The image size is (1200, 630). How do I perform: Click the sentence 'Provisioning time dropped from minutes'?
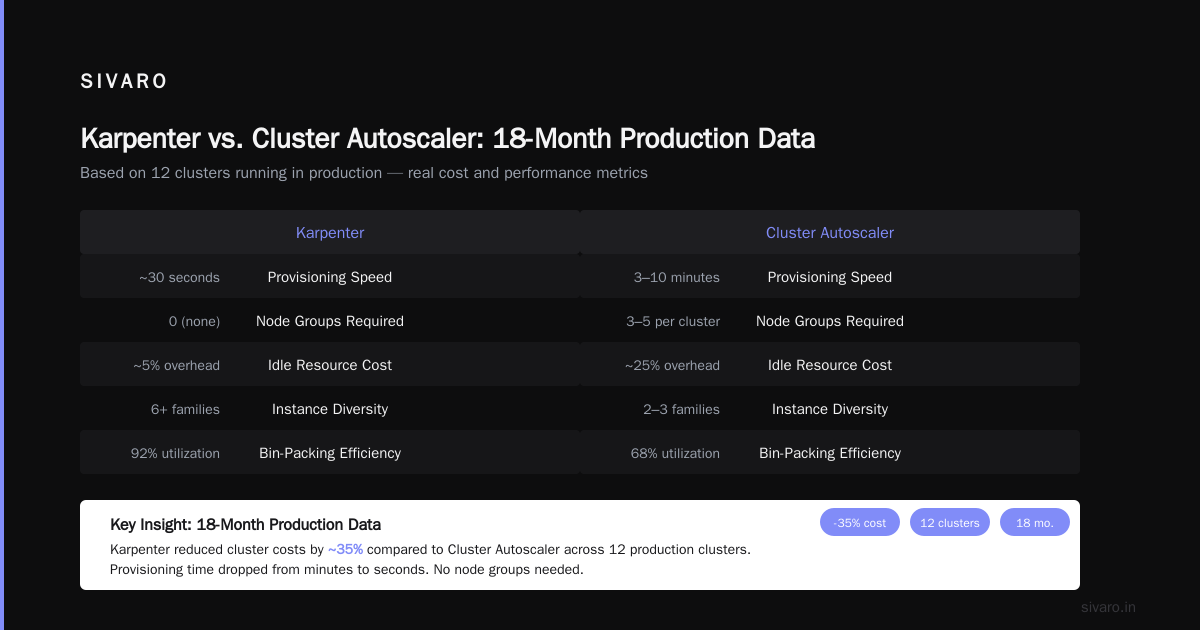pyautogui.click(x=346, y=569)
